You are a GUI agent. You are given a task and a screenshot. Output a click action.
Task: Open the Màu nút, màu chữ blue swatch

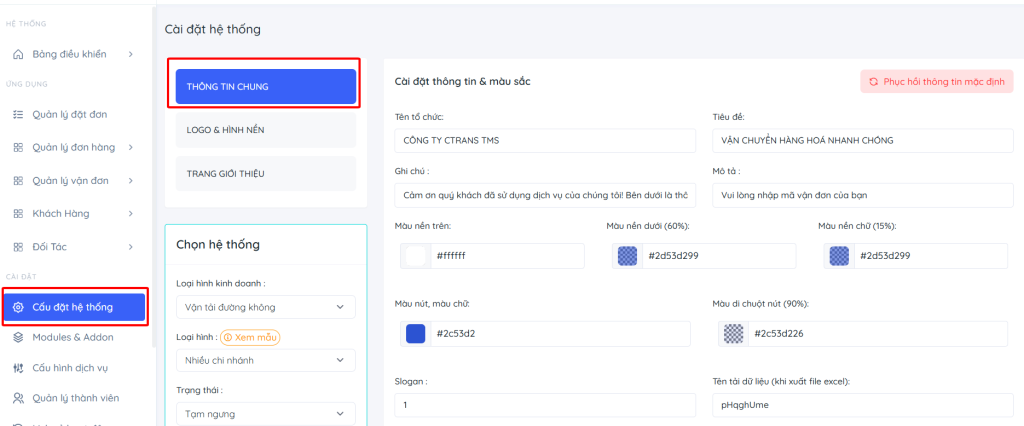(416, 333)
